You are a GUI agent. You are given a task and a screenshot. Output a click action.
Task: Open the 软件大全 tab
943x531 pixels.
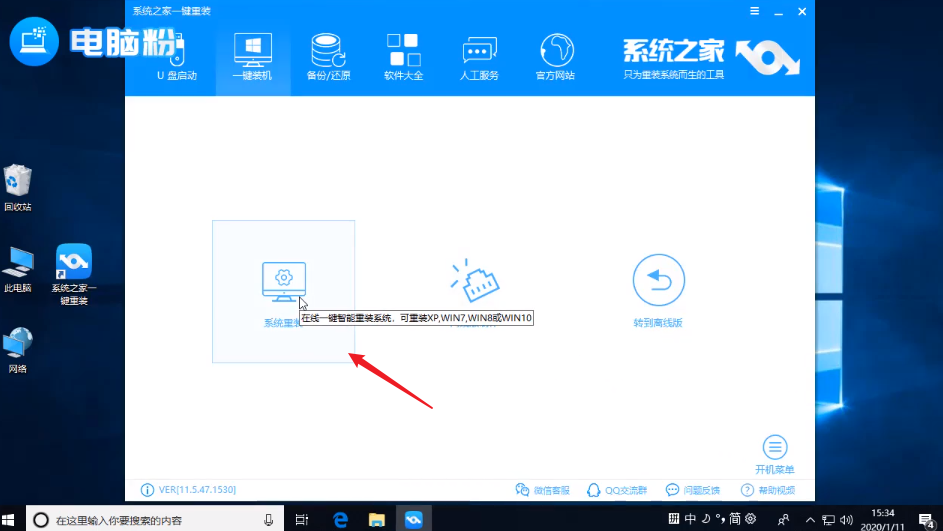click(x=404, y=58)
